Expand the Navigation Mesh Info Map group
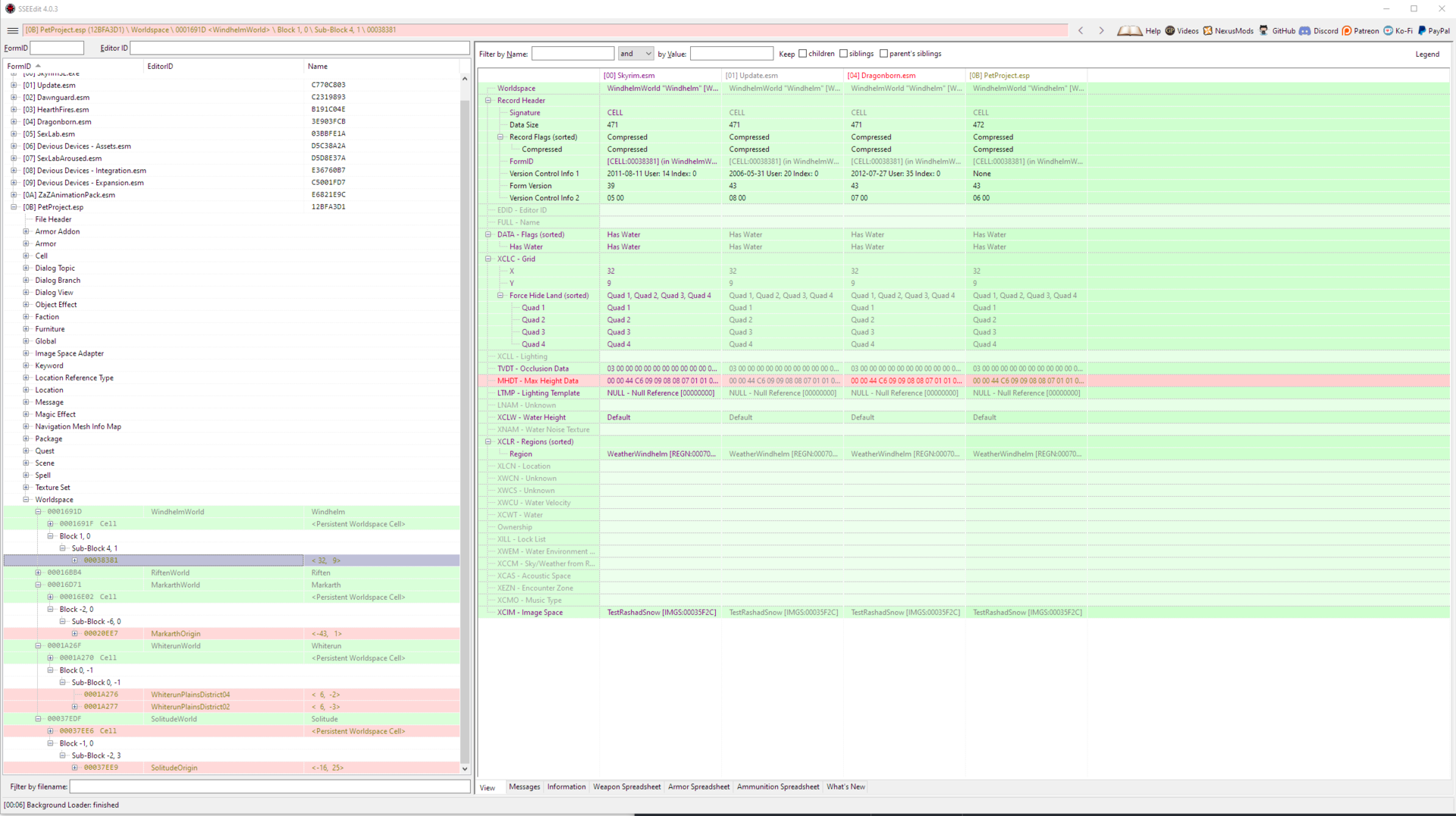1456x816 pixels. pos(26,426)
